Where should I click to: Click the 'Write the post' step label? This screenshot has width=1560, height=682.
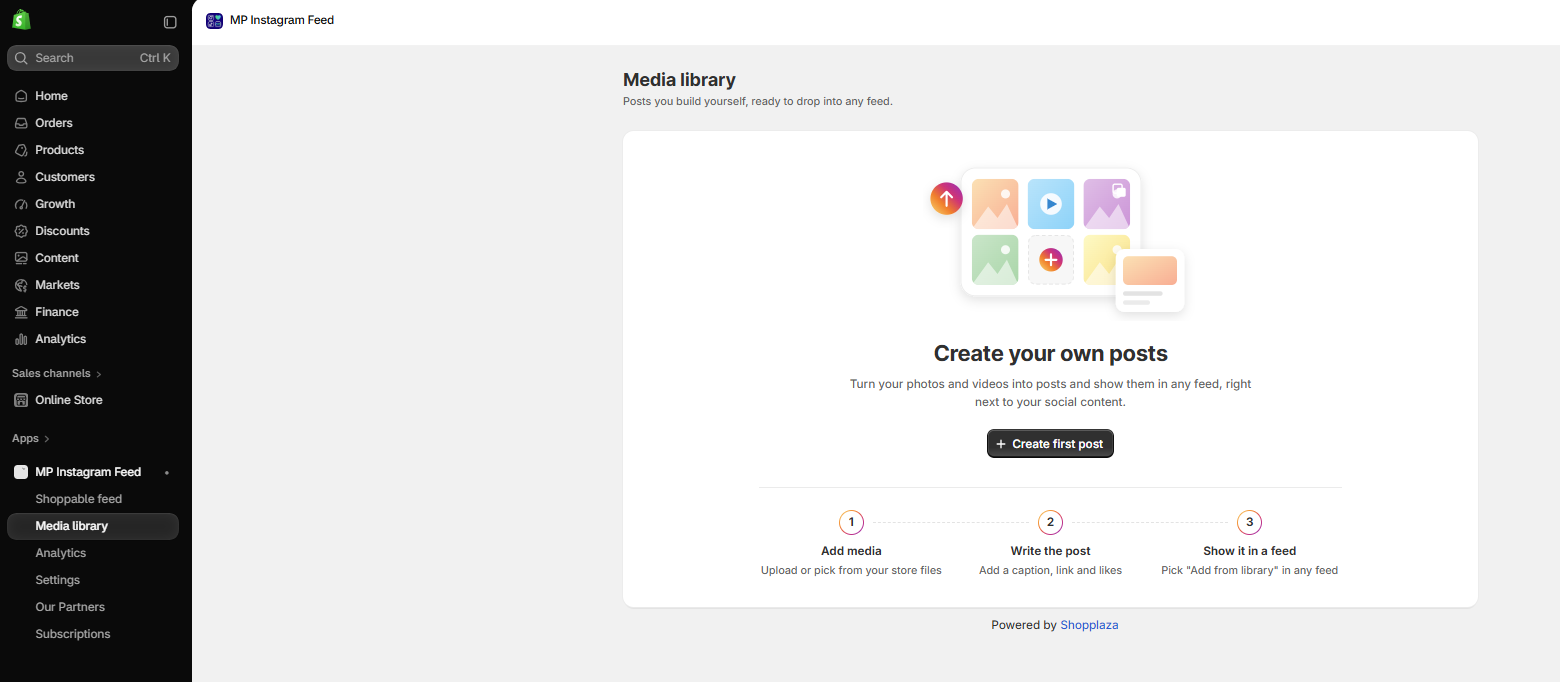point(1050,551)
